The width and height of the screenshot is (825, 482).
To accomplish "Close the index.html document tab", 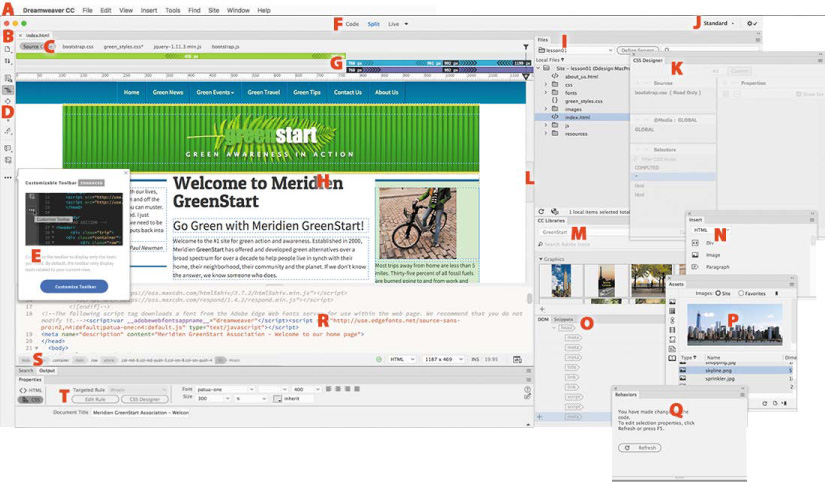I will [21, 35].
